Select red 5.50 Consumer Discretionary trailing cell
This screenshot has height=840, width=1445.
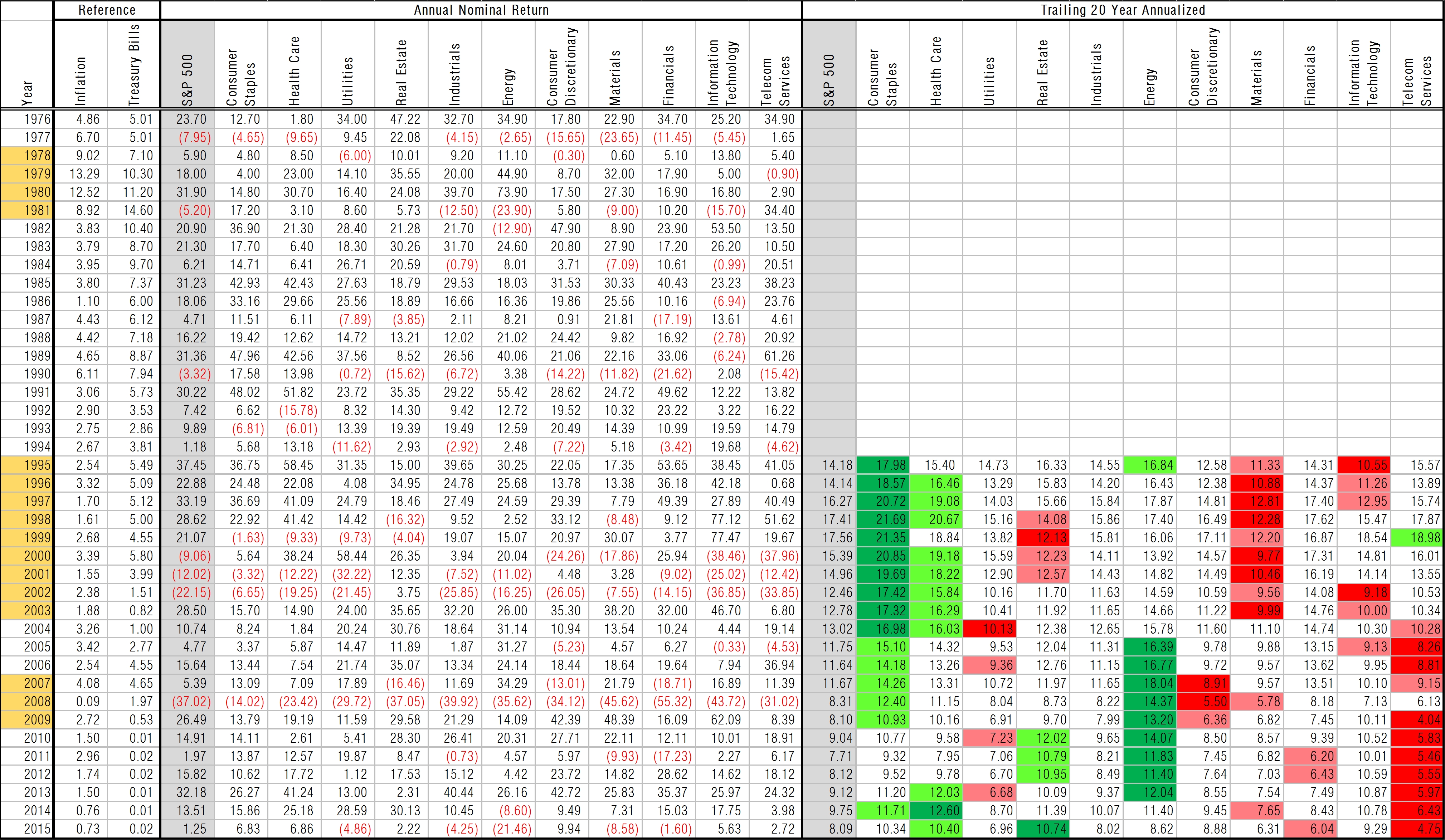pos(1203,701)
